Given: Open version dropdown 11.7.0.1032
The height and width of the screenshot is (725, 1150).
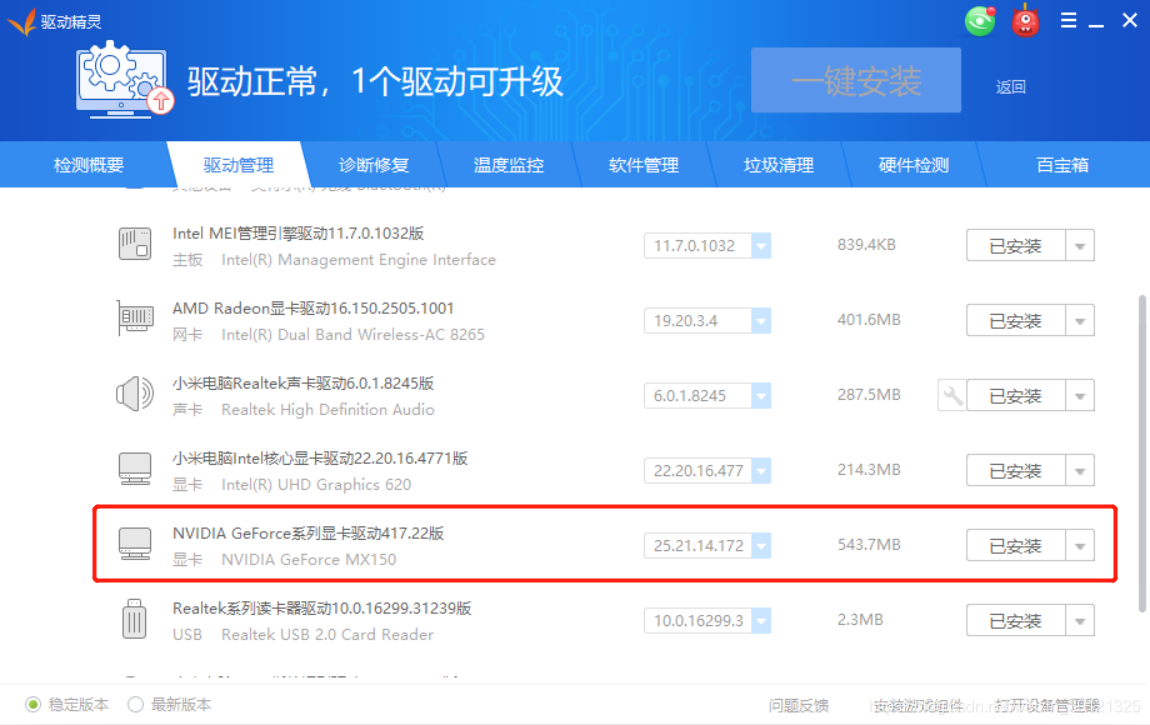Looking at the screenshot, I should (x=761, y=246).
